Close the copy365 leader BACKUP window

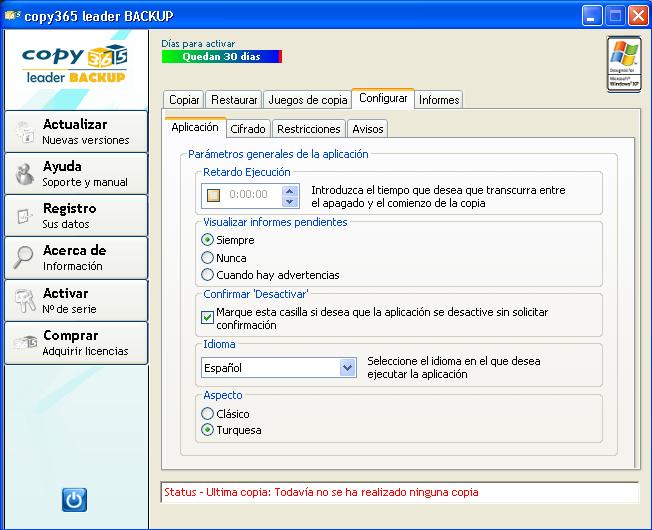click(638, 16)
